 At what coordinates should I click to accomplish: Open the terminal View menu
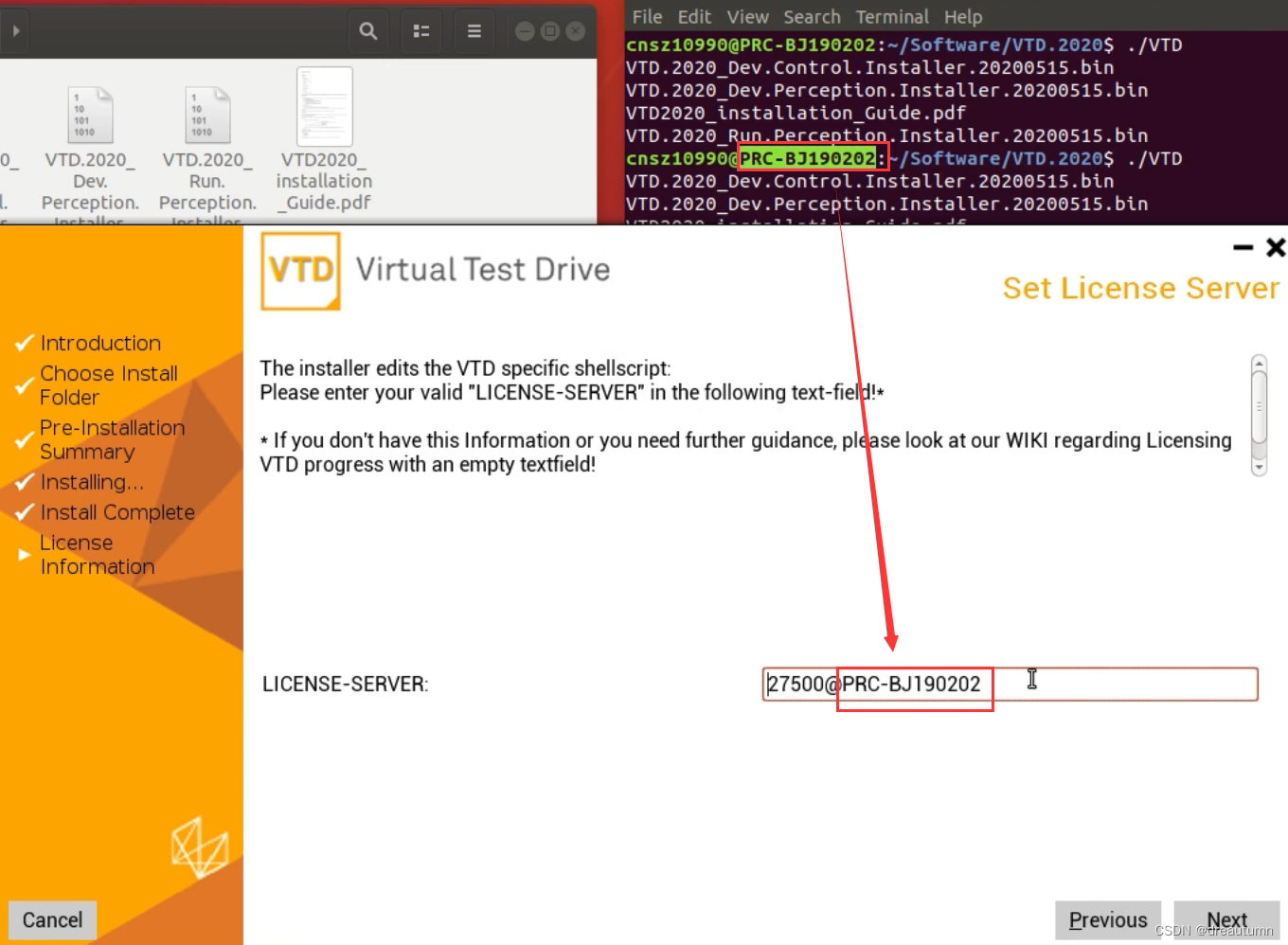tap(747, 17)
